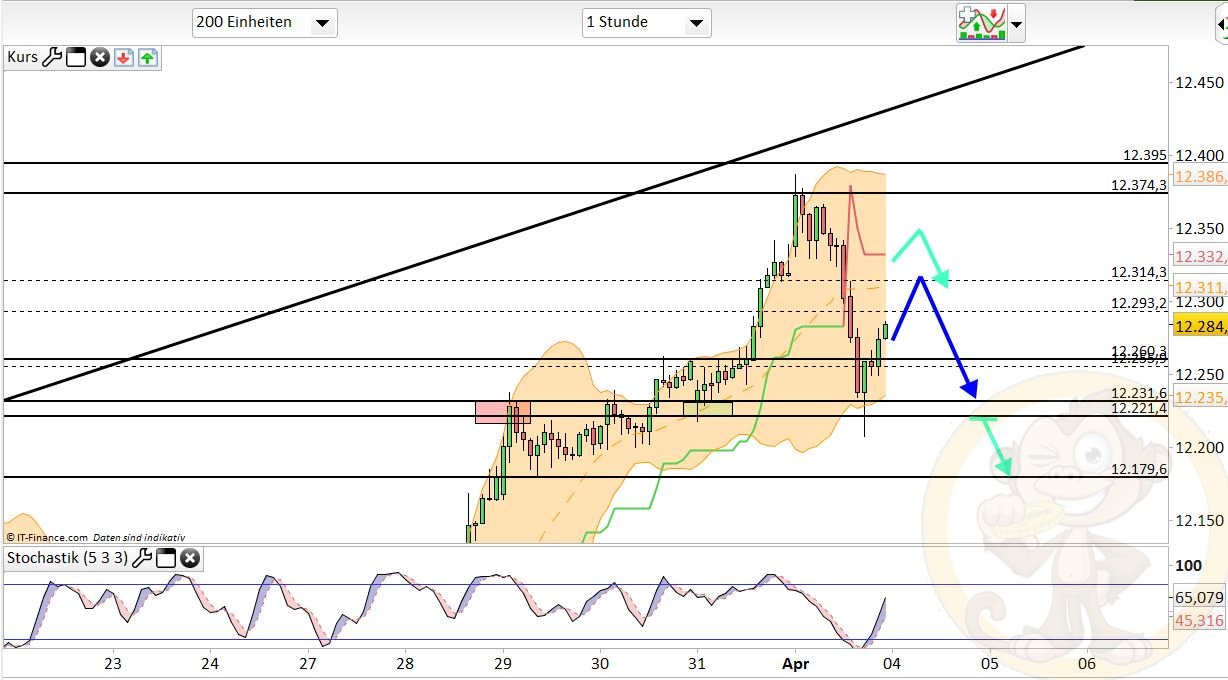Image resolution: width=1228 pixels, height=680 pixels.
Task: Open the 1 Stunde timeframe dropdown
Action: coord(697,22)
